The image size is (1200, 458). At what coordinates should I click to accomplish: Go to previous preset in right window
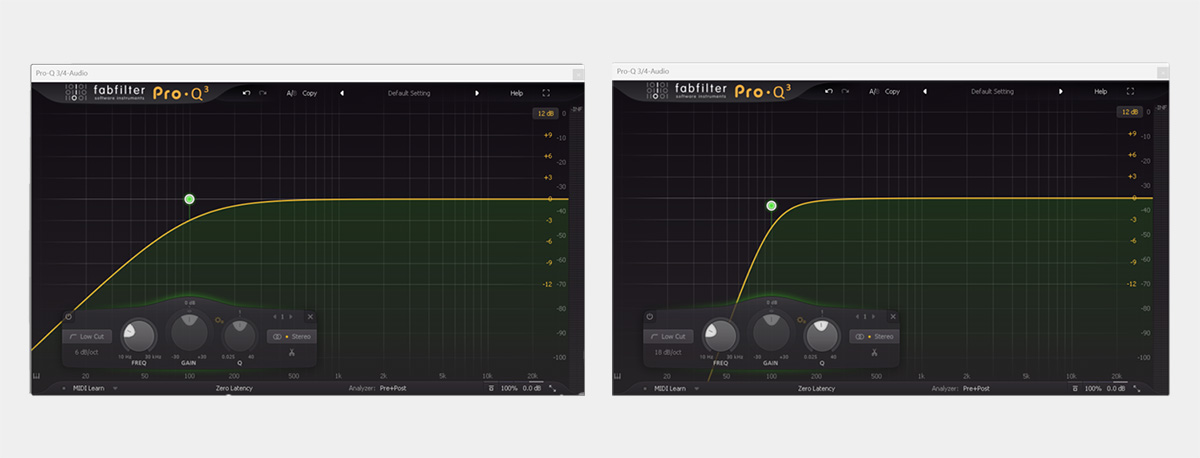click(x=925, y=91)
